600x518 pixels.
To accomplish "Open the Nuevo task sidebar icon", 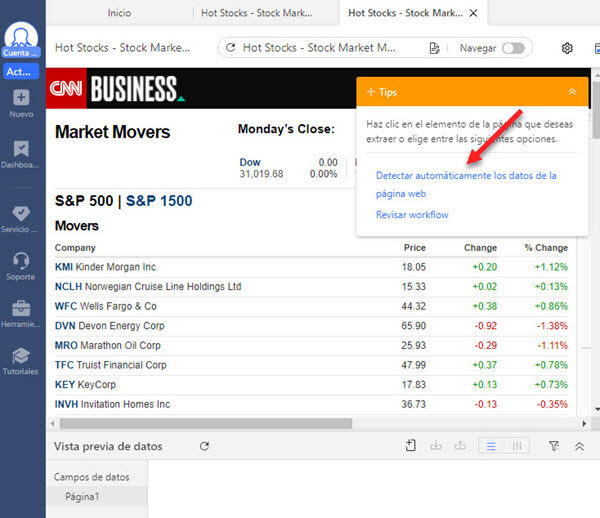I will click(x=21, y=98).
